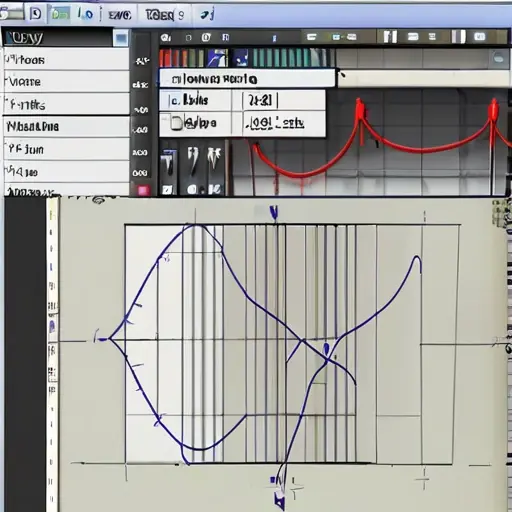The height and width of the screenshot is (512, 512).
Task: Click the first icon in the dark toolbar
Action: tap(166, 38)
